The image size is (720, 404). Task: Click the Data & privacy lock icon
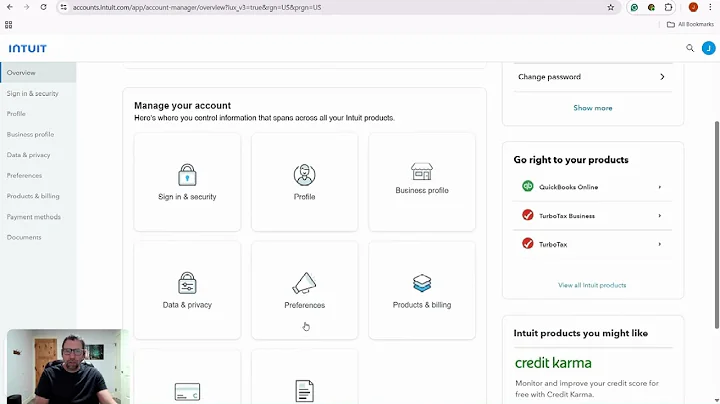click(187, 283)
